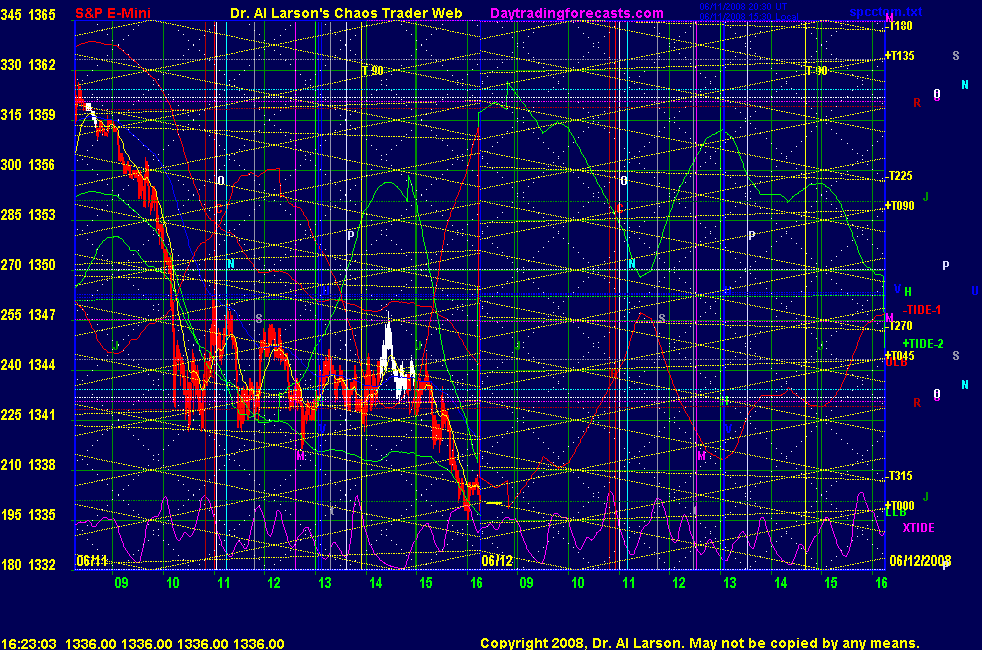982x650 pixels.
Task: Select the 240 1344 price axis label
Action: pyautogui.click(x=28, y=364)
